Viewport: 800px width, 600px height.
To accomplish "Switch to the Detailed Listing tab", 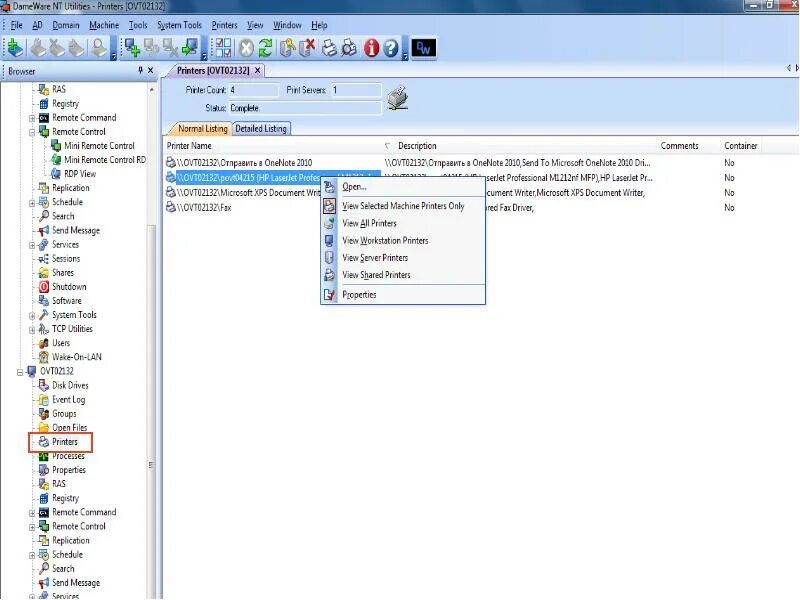I will (261, 129).
